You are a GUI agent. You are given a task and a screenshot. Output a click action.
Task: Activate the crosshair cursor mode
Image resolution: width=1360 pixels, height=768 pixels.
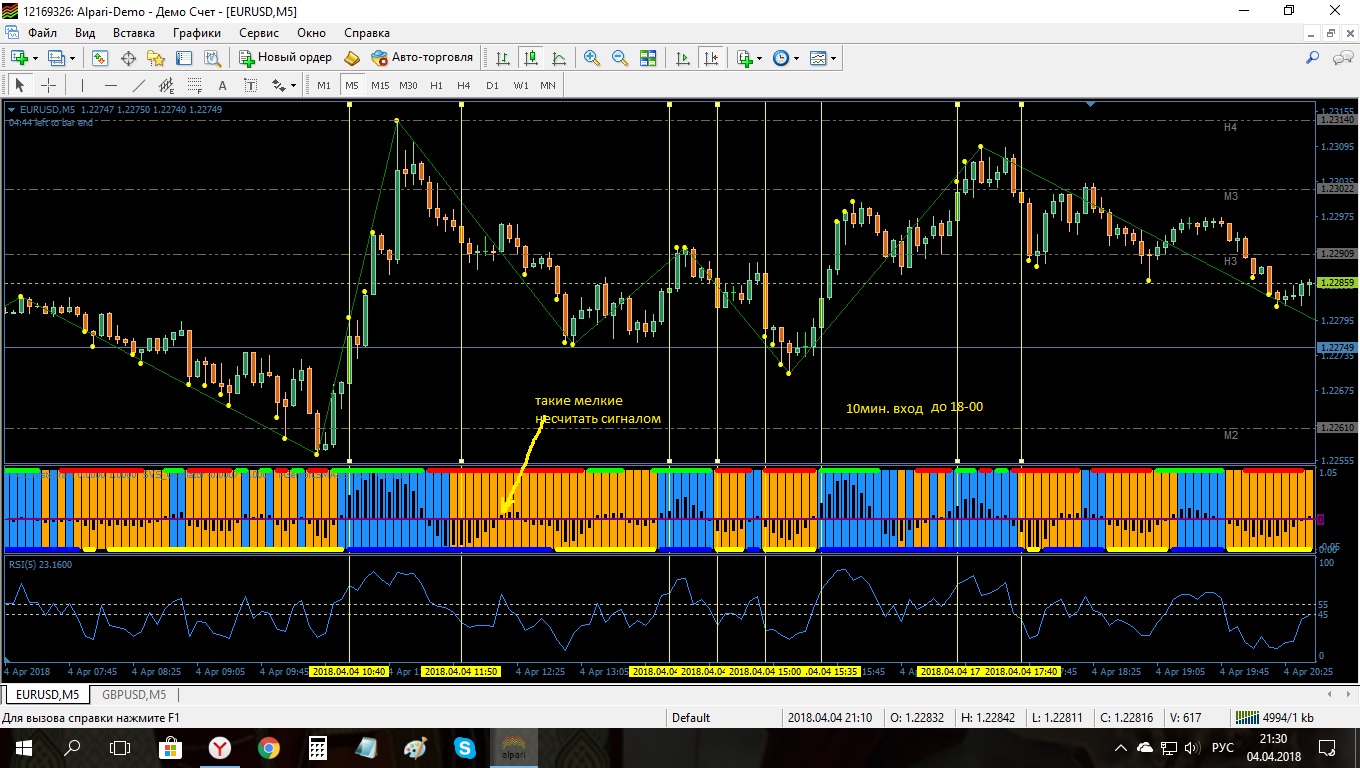[48, 85]
